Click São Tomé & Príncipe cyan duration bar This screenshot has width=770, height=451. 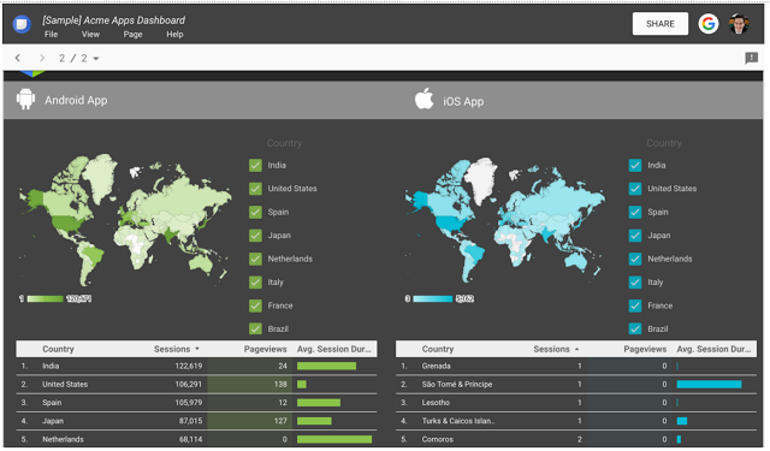tap(709, 384)
